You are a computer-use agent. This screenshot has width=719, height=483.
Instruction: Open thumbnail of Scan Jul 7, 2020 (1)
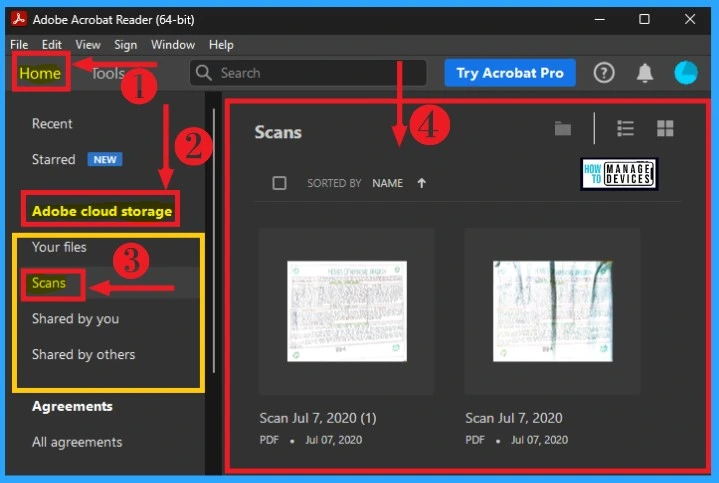[x=347, y=311]
